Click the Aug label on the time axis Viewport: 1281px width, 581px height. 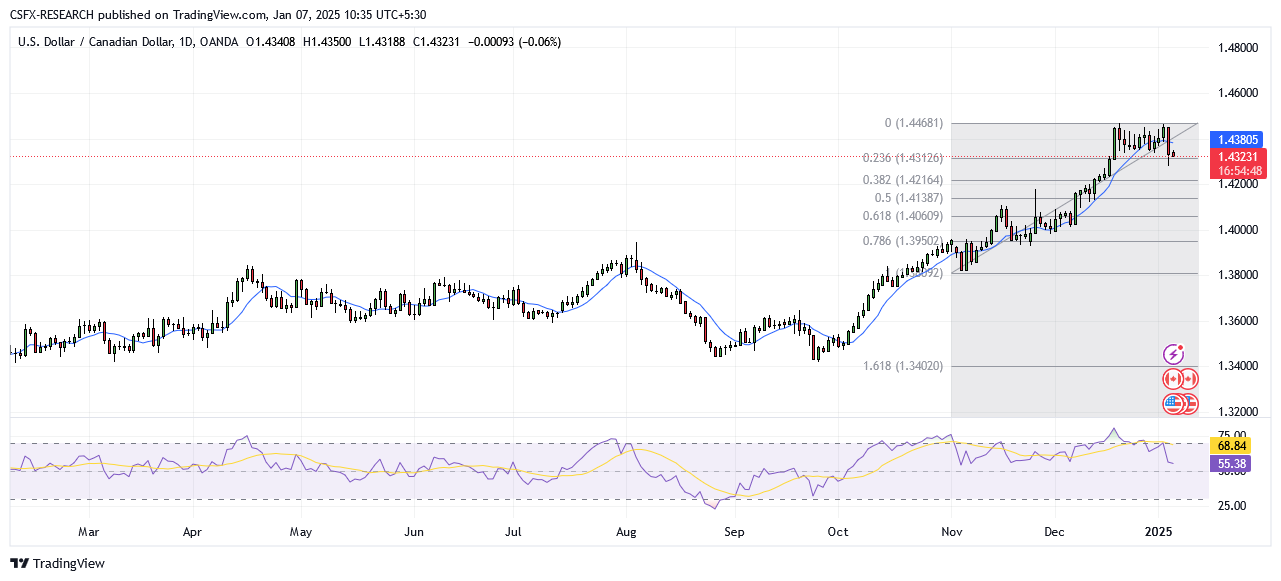click(626, 532)
